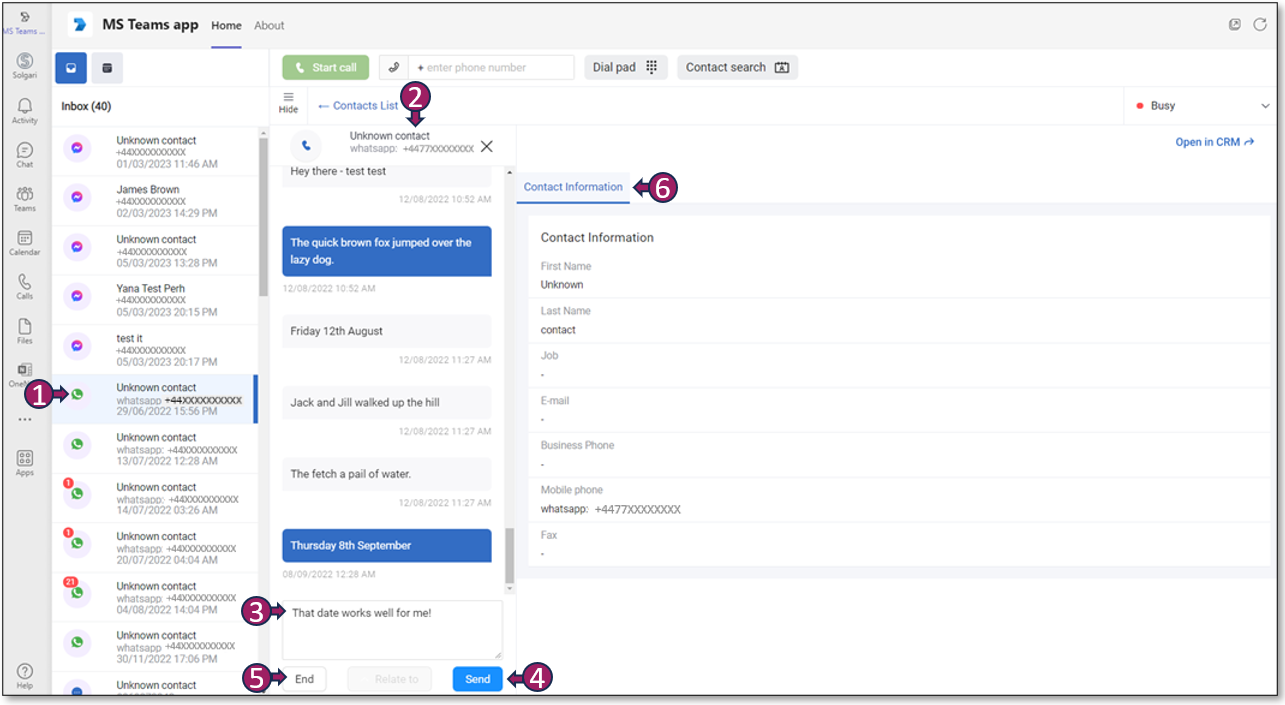Select Calls in the Teams sidebar
Image resolution: width=1285 pixels, height=705 pixels.
(24, 289)
